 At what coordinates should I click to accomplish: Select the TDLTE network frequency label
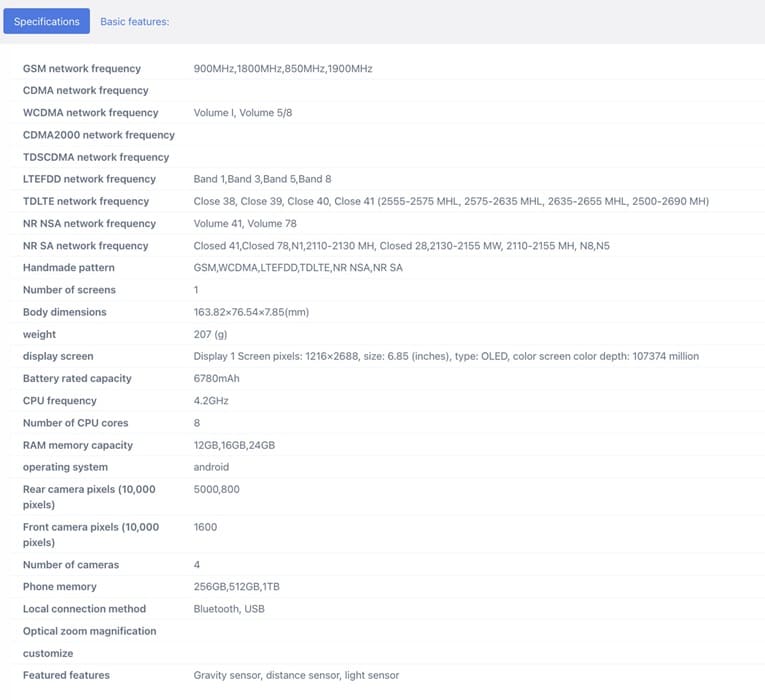point(86,201)
